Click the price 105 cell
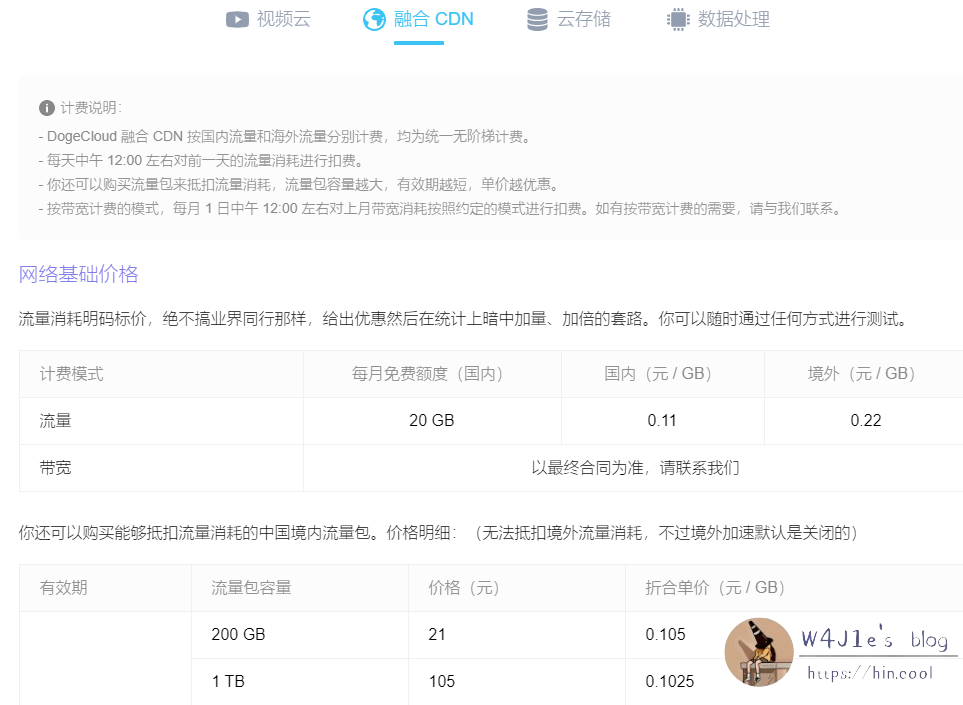963x705 pixels. [x=517, y=682]
